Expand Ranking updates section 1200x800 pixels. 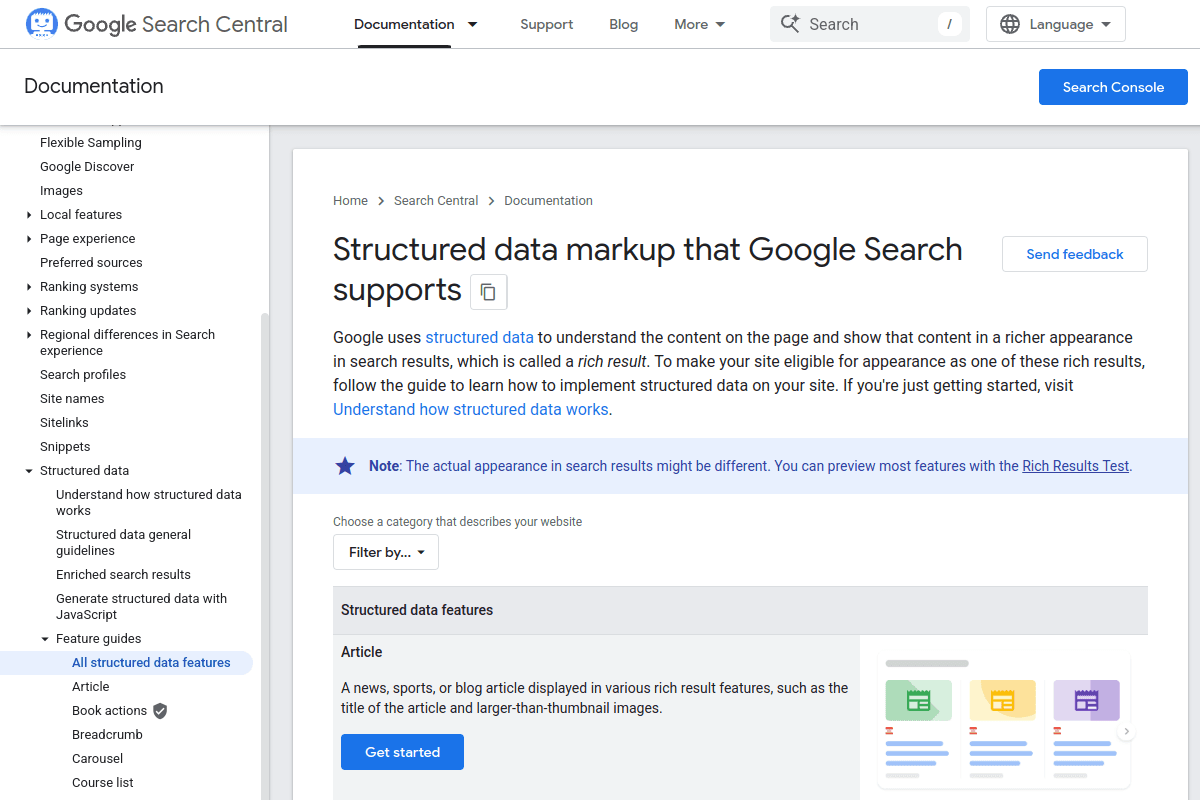pyautogui.click(x=29, y=311)
